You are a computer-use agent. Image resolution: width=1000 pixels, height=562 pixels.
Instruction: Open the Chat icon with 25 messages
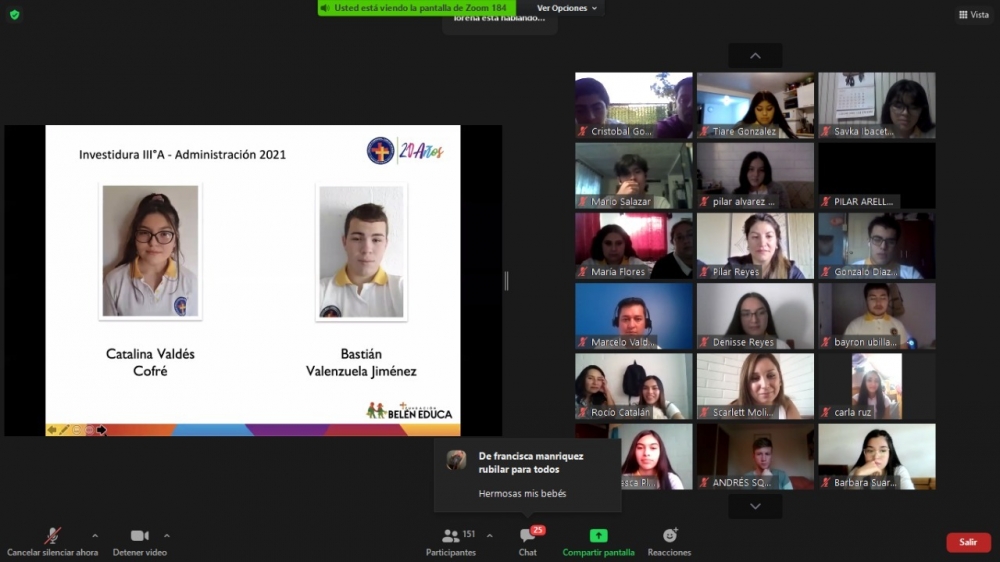click(x=527, y=536)
